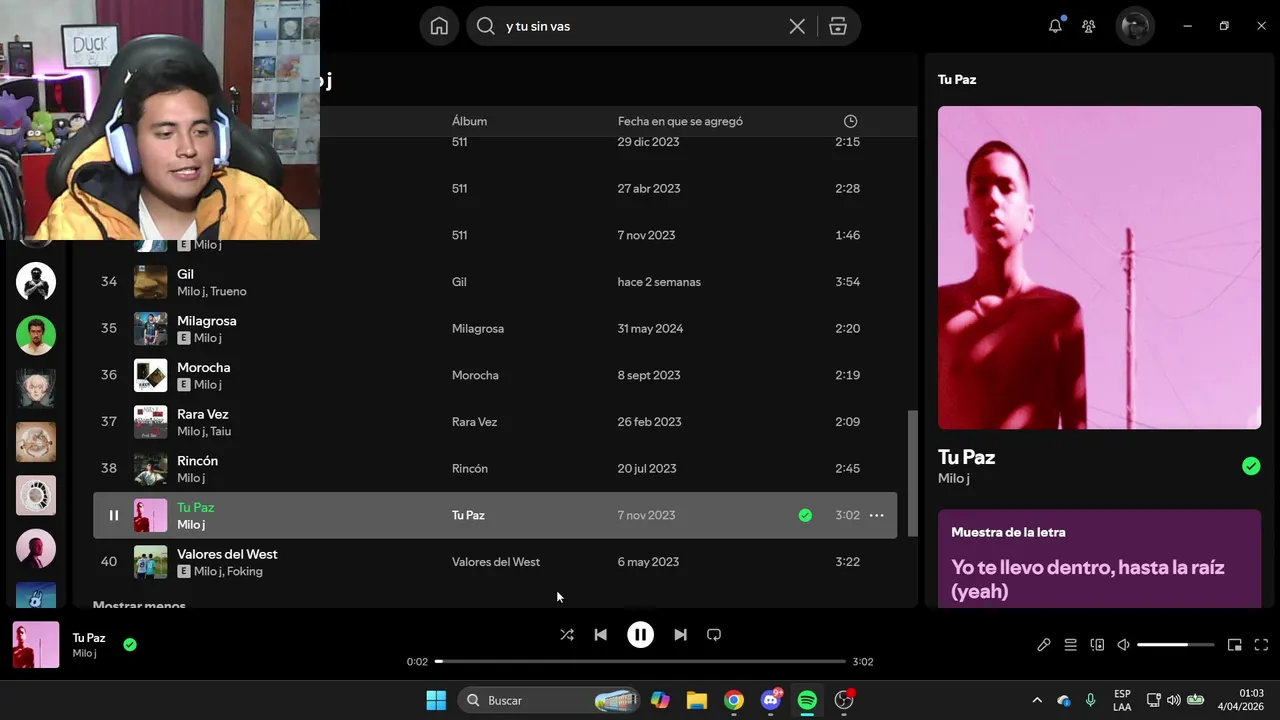Open Friend Activity icon
Screen dimensions: 1280x720
(1089, 26)
